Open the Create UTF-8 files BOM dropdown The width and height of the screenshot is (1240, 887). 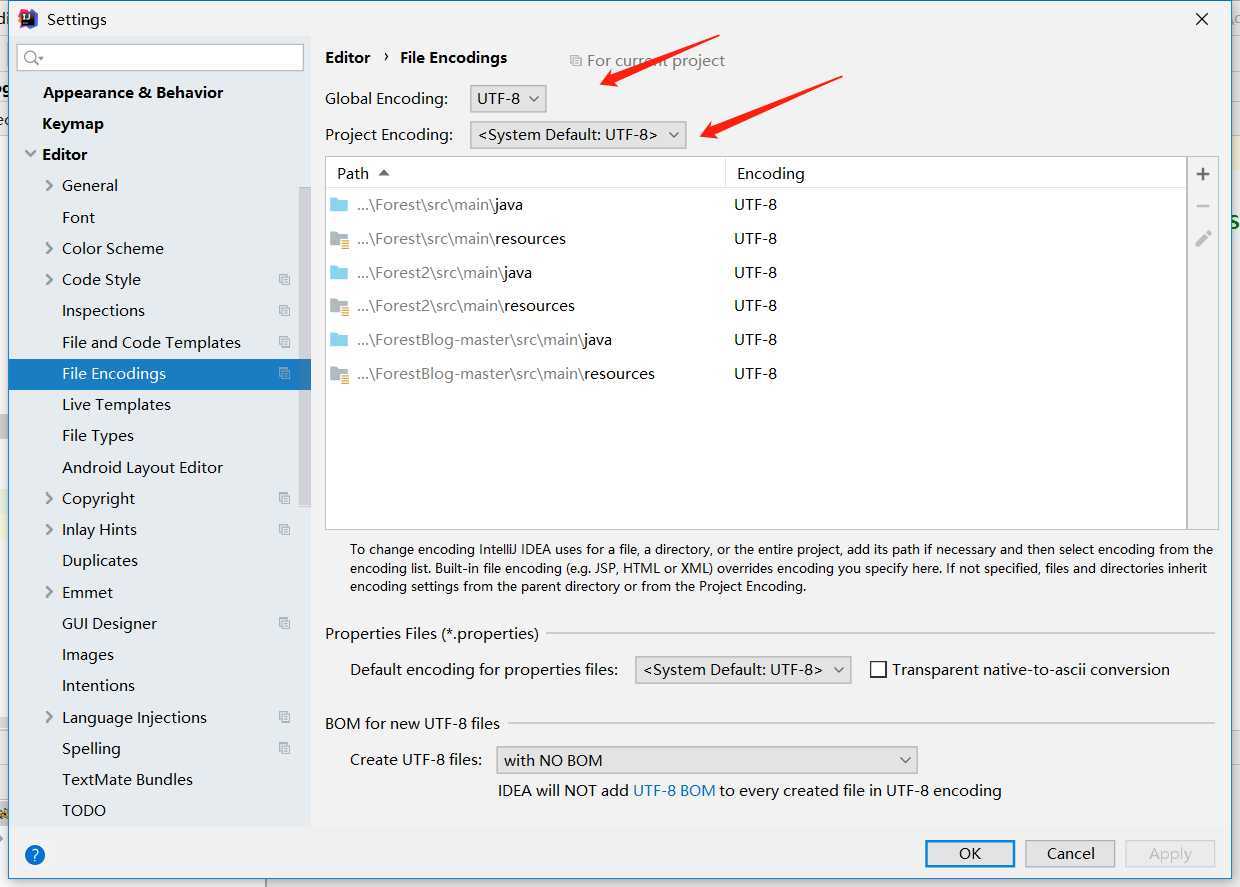tap(707, 760)
